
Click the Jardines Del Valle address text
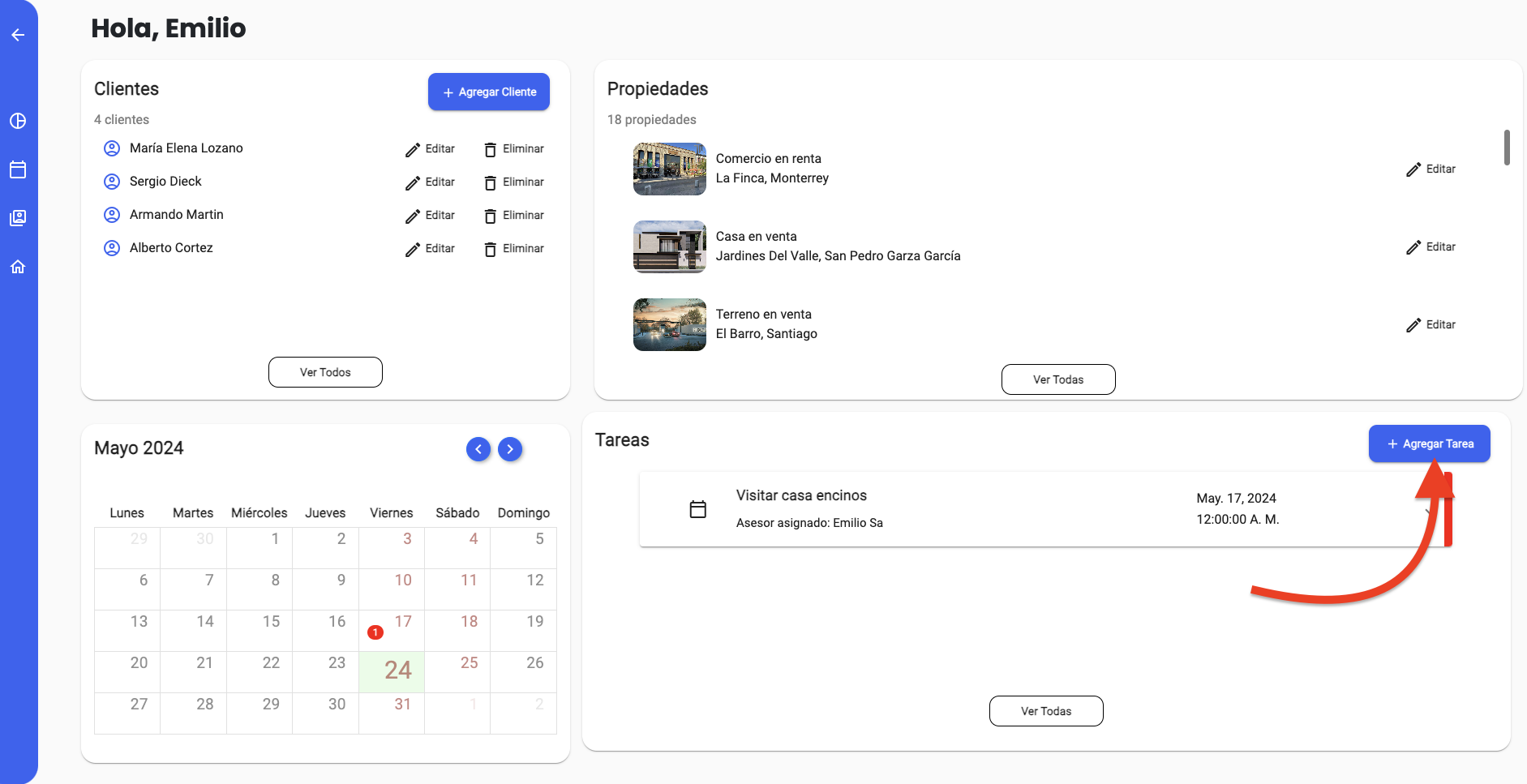(x=839, y=256)
